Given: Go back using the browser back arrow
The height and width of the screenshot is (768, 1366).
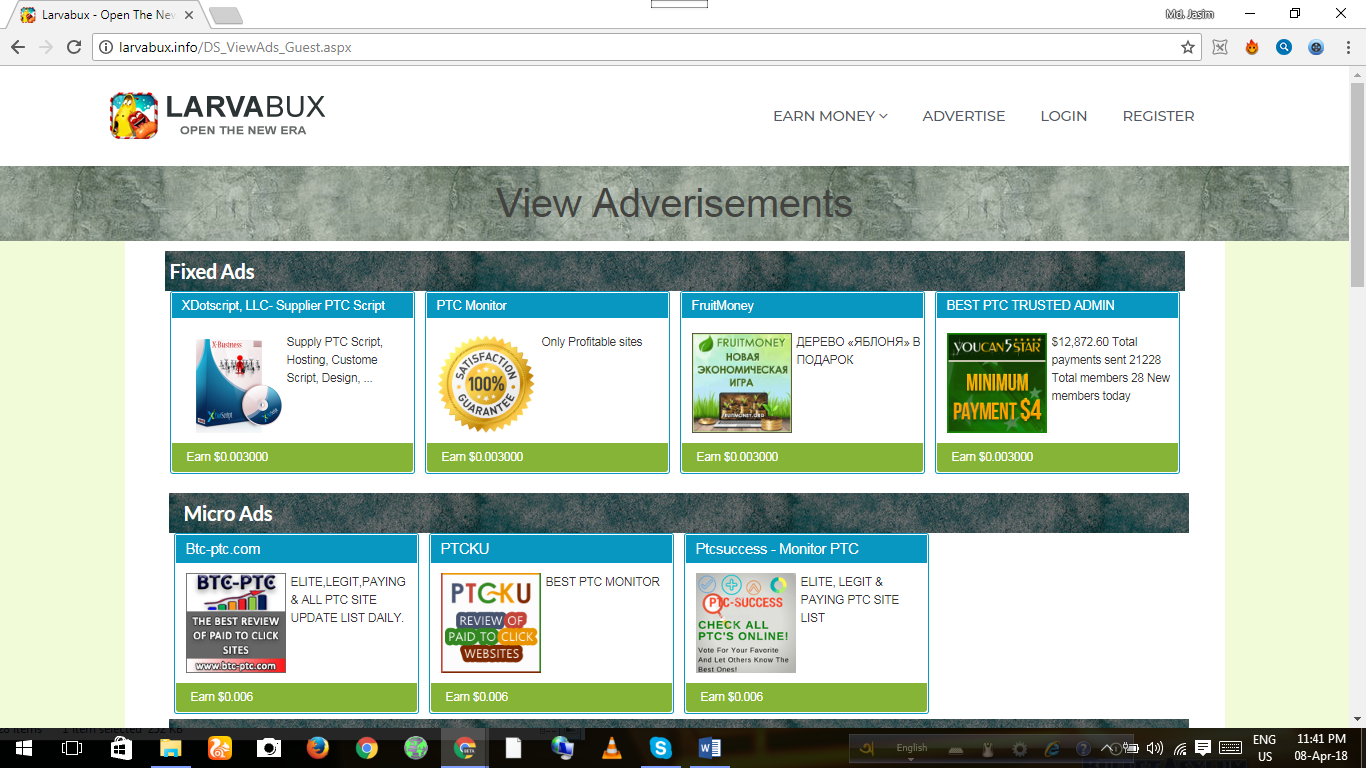Looking at the screenshot, I should (17, 47).
